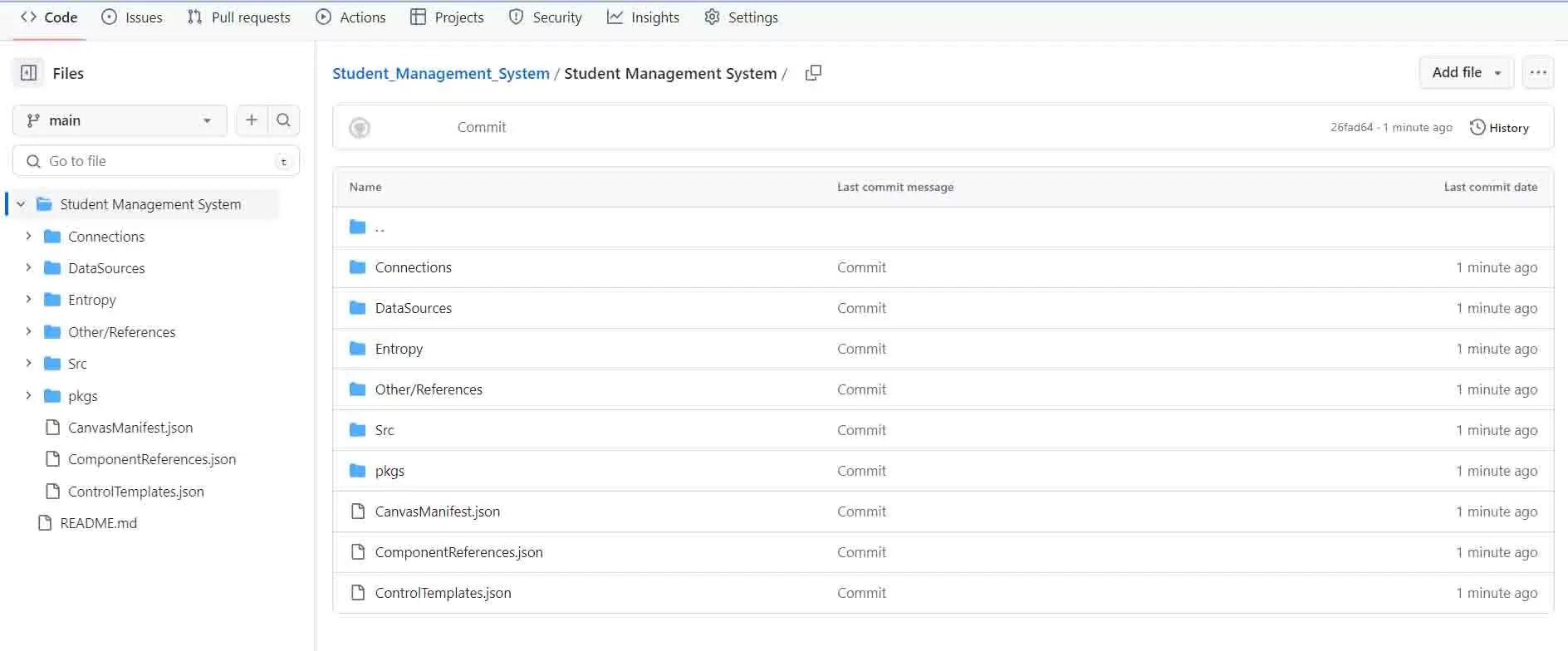Open the Projects tab
Screen dimensions: 1568x651
click(447, 17)
